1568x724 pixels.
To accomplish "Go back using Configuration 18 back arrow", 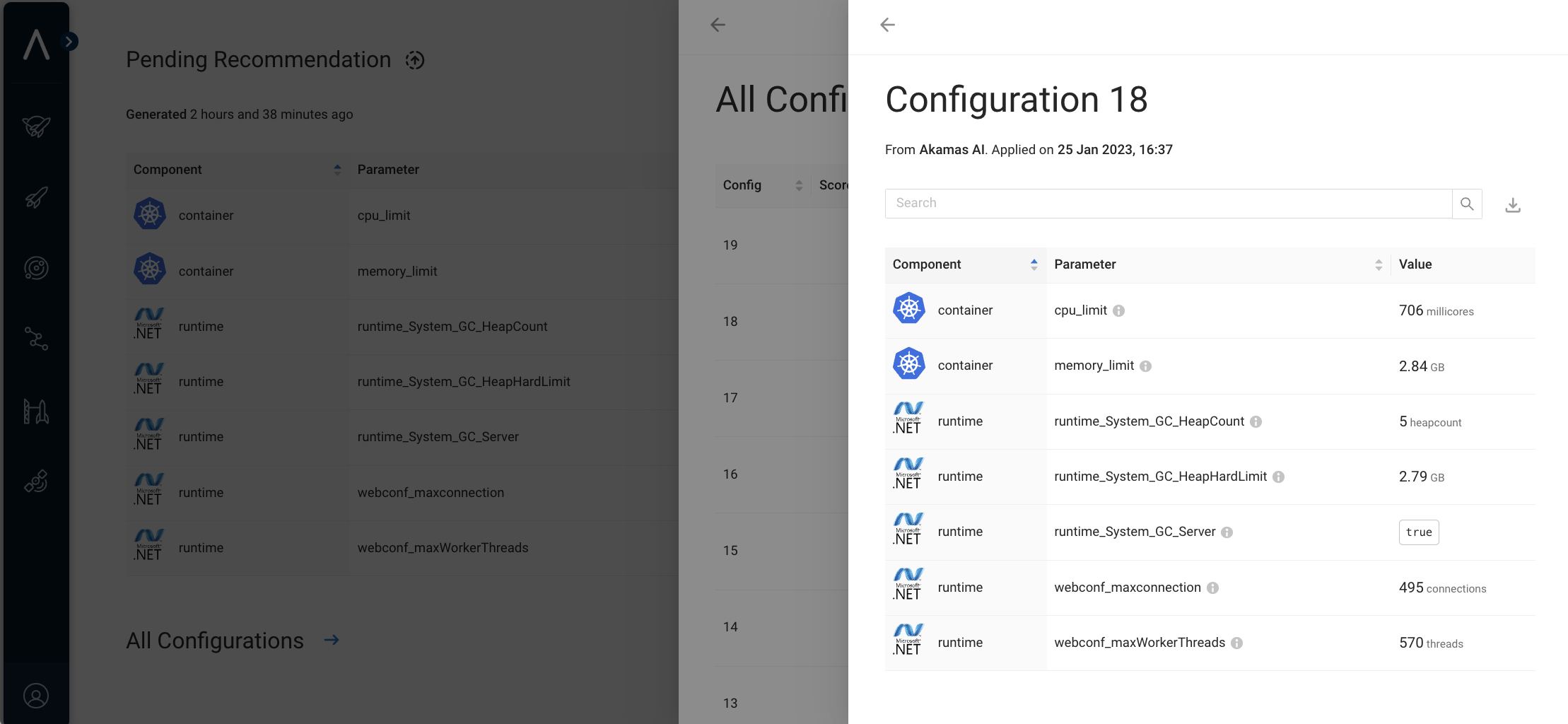I will click(x=887, y=25).
